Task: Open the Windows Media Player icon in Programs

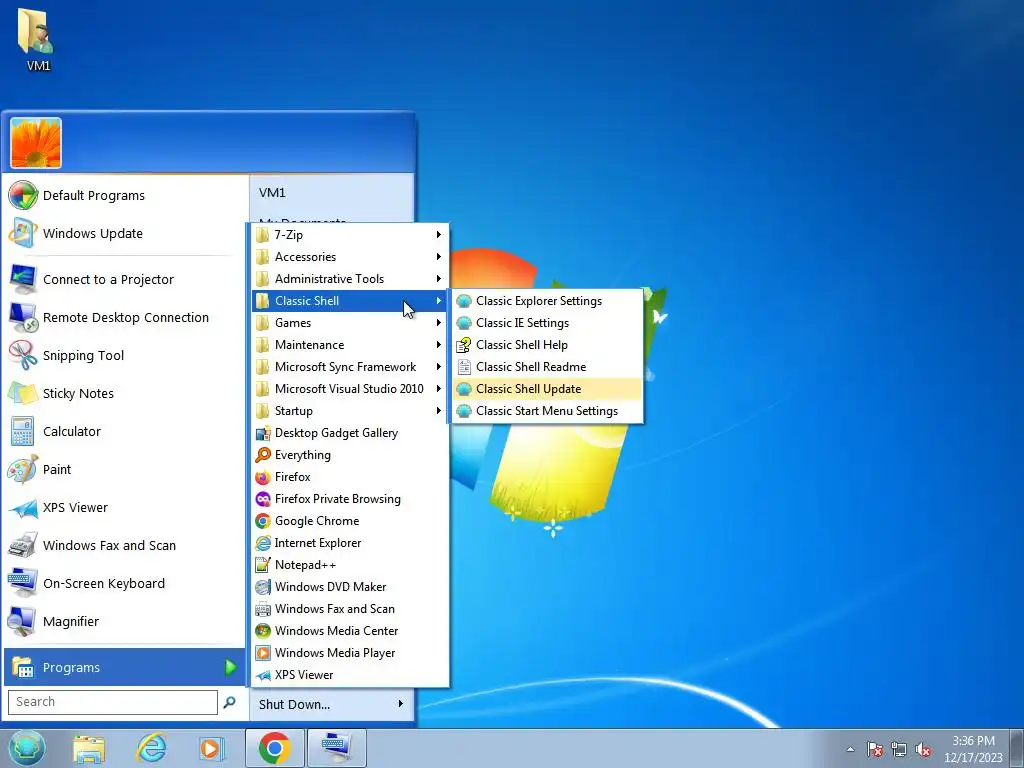Action: click(263, 653)
